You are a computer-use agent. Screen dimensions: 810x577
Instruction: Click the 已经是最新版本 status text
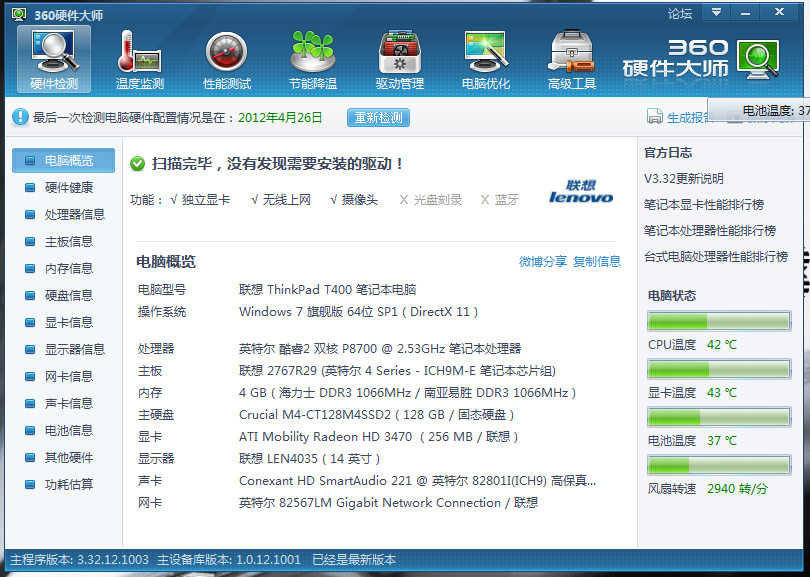coord(354,560)
